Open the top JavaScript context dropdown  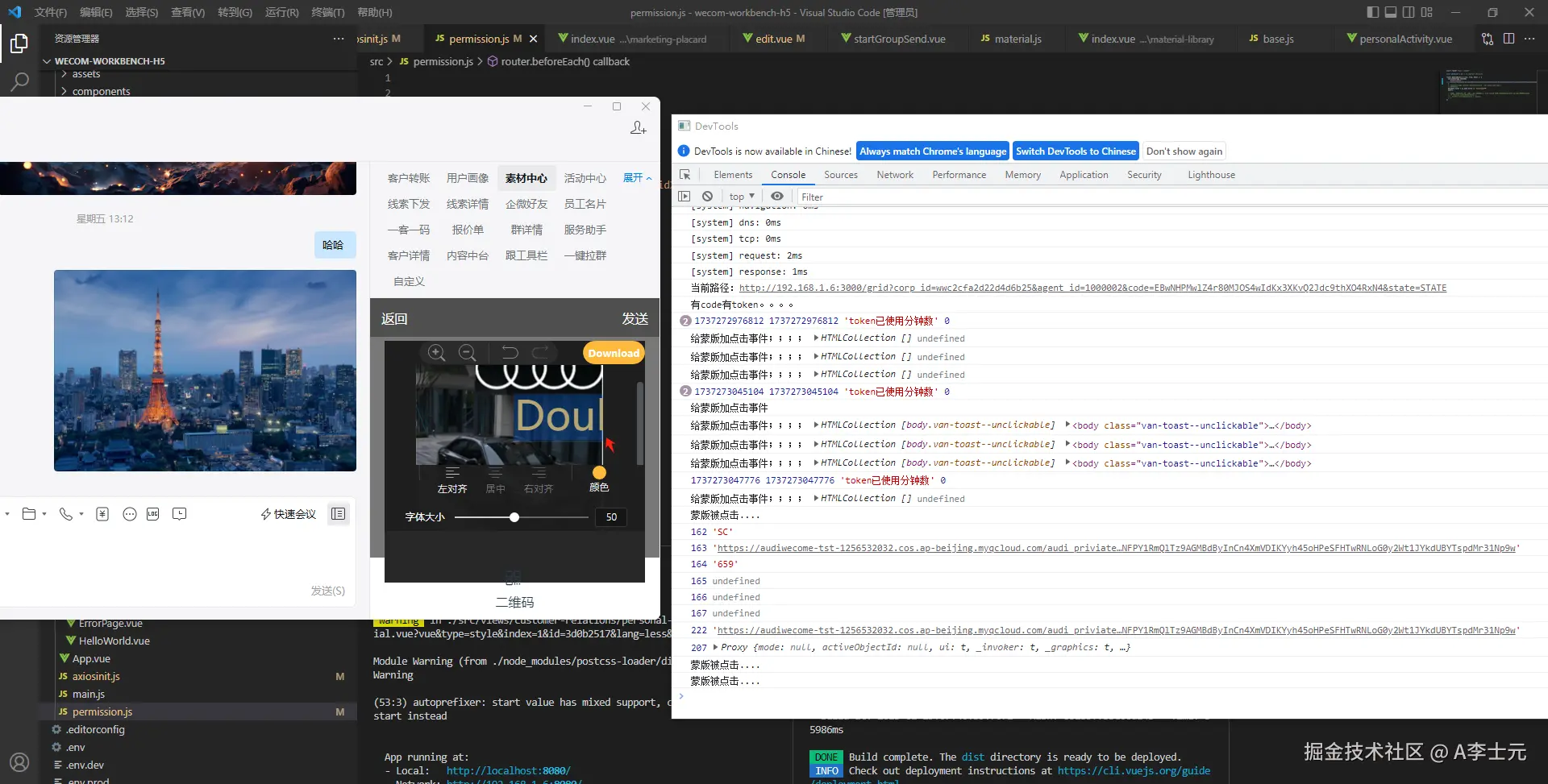click(x=742, y=197)
